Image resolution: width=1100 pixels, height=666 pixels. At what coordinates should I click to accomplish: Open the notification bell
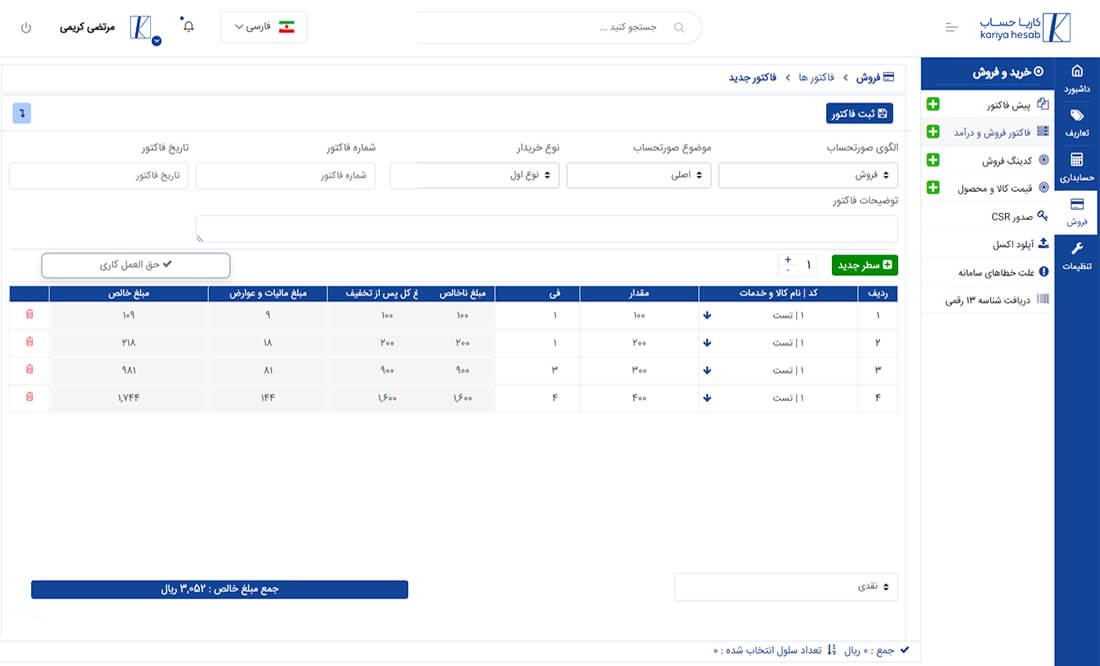pos(188,27)
